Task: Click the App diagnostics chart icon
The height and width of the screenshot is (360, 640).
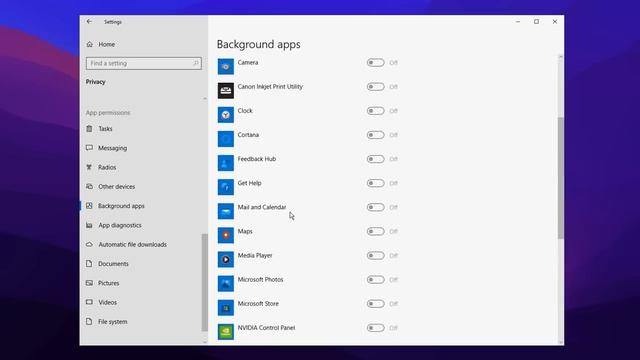Action: [89, 225]
